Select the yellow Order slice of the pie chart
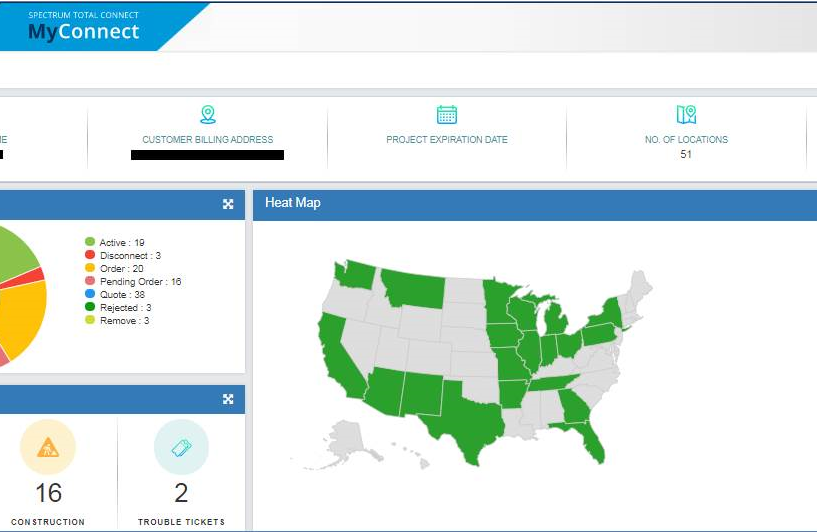The height and width of the screenshot is (532, 817). (x=22, y=320)
